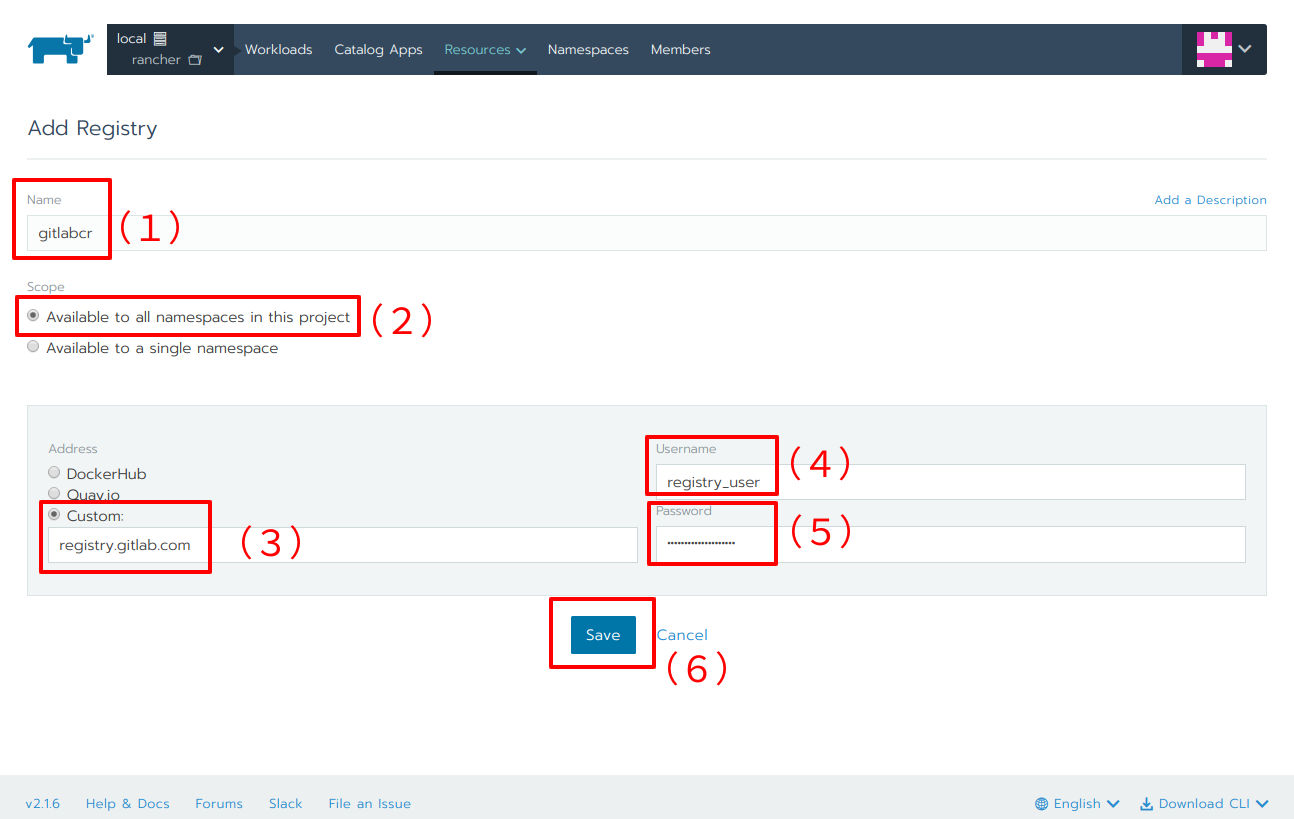Image resolution: width=1294 pixels, height=819 pixels.
Task: Save the new registry
Action: 603,635
